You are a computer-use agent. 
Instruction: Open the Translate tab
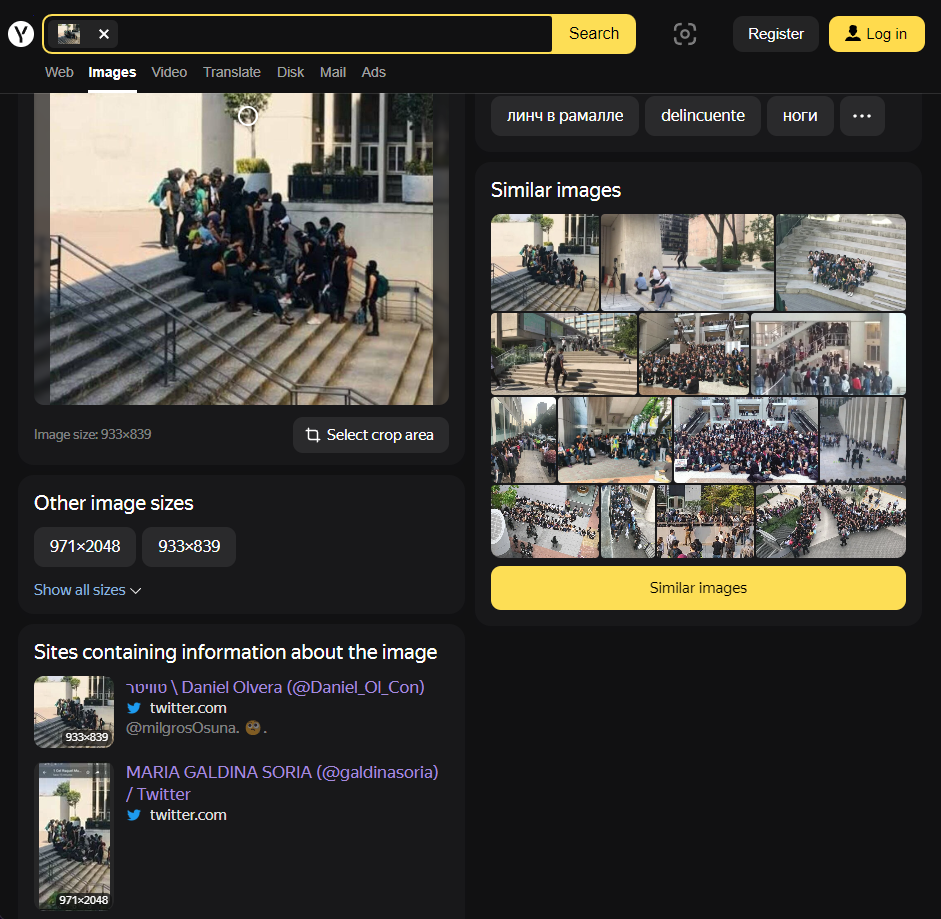click(232, 72)
